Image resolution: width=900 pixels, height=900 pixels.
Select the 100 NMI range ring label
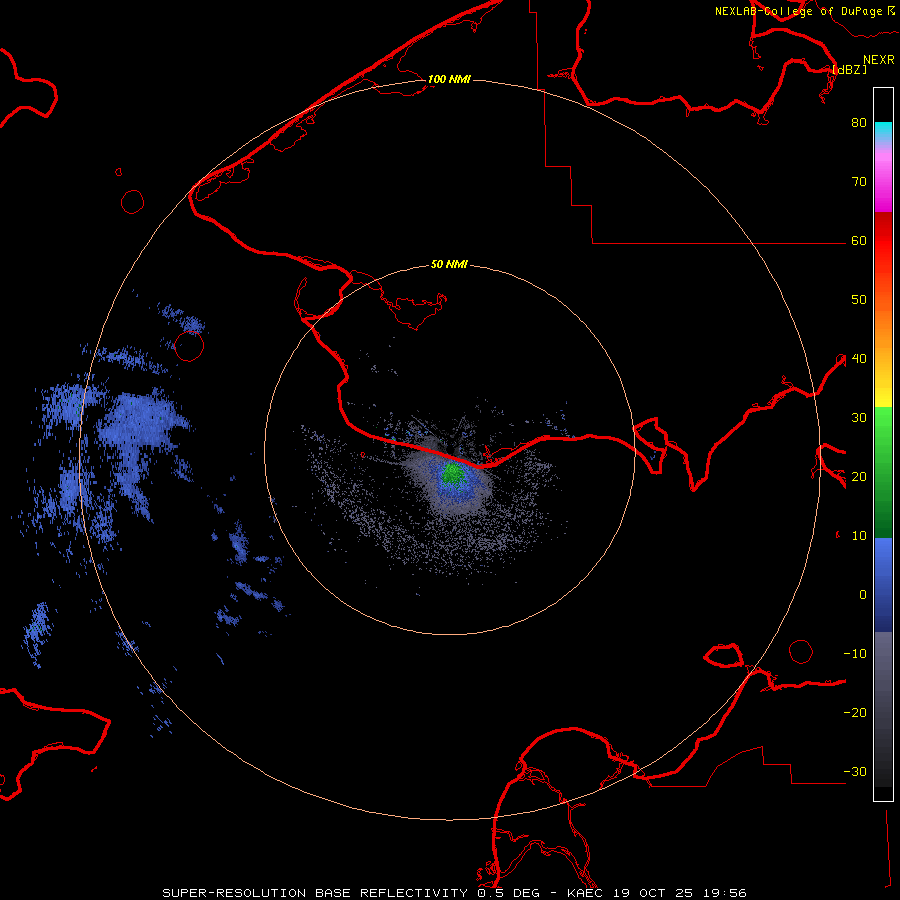[x=449, y=79]
